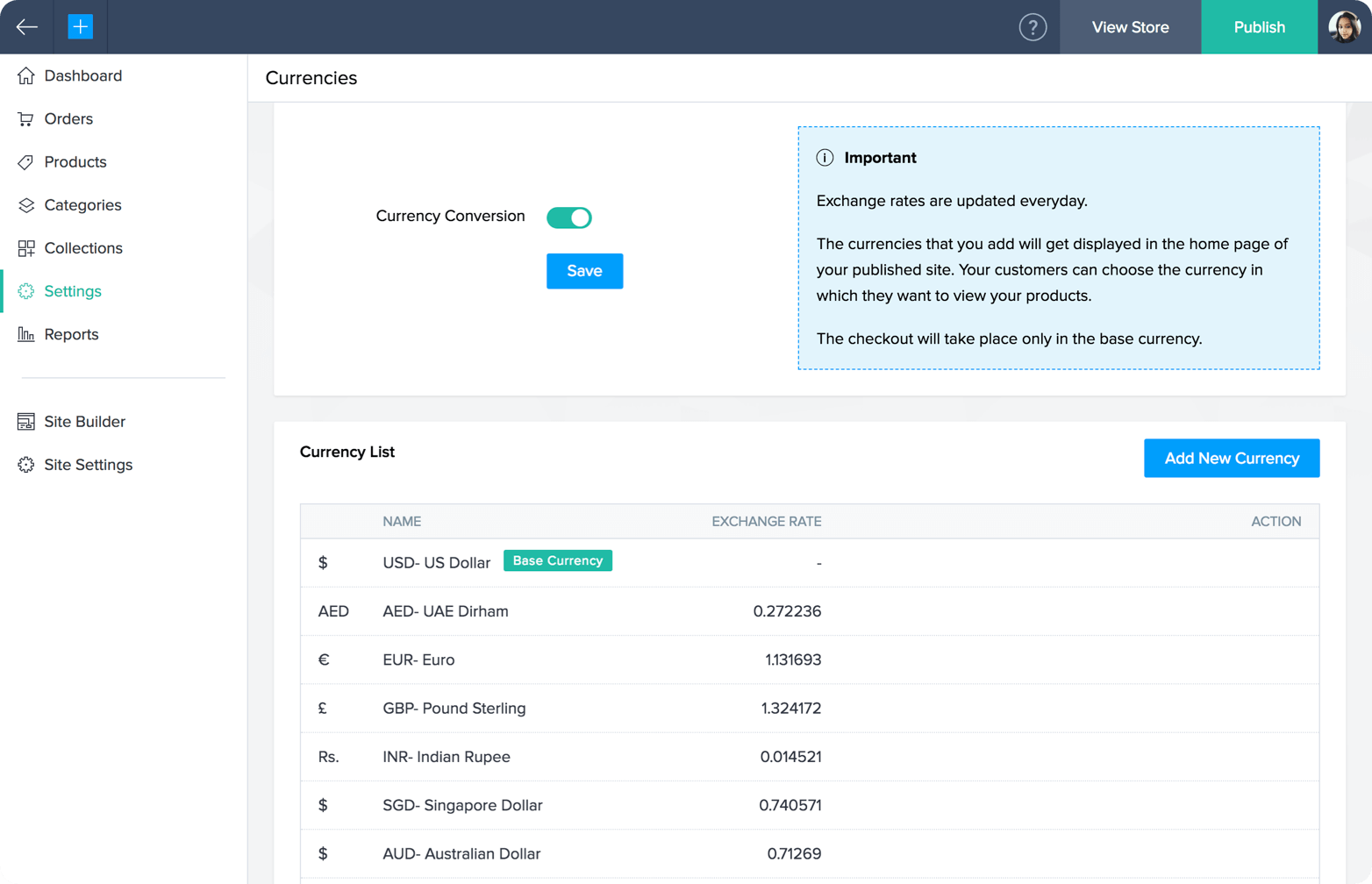Viewport: 1372px width, 884px height.
Task: Click the Site Builder icon
Action: tap(26, 422)
